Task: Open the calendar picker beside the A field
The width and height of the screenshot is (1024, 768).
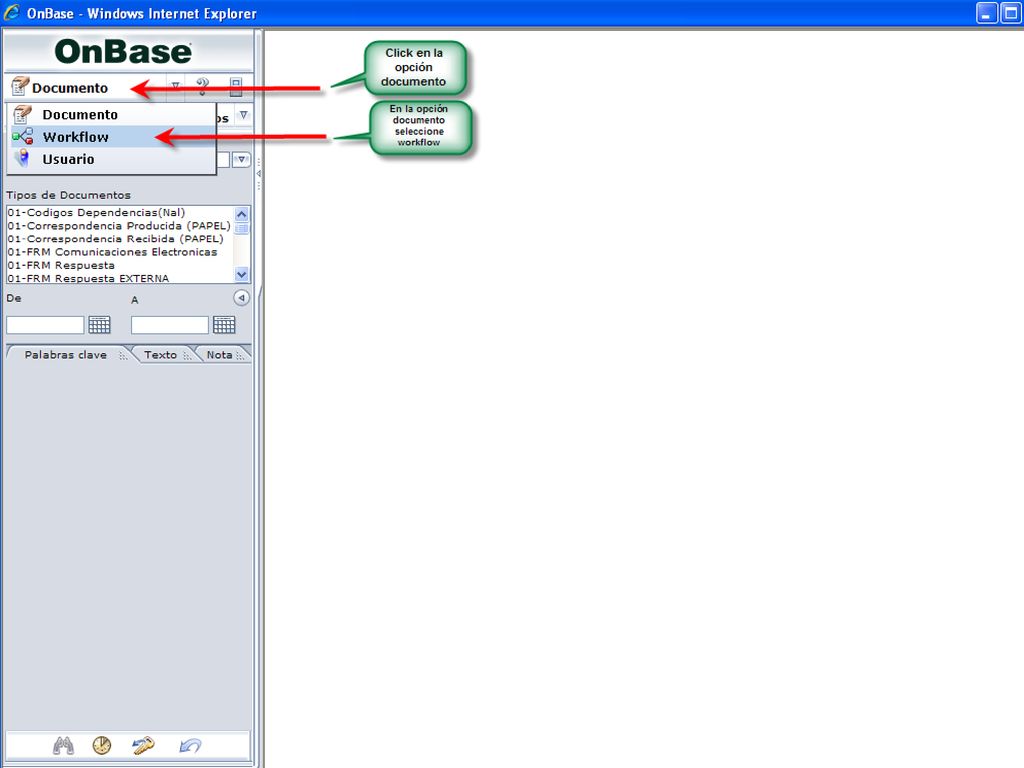Action: 224,325
